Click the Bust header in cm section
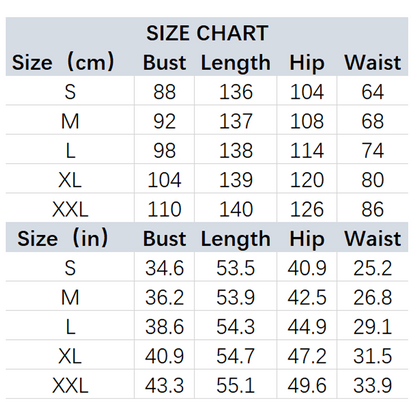416x416 pixels. coord(164,62)
